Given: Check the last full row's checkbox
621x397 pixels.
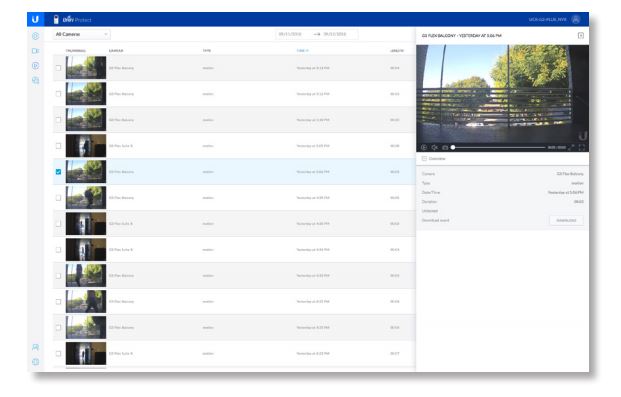Looking at the screenshot, I should click(58, 353).
